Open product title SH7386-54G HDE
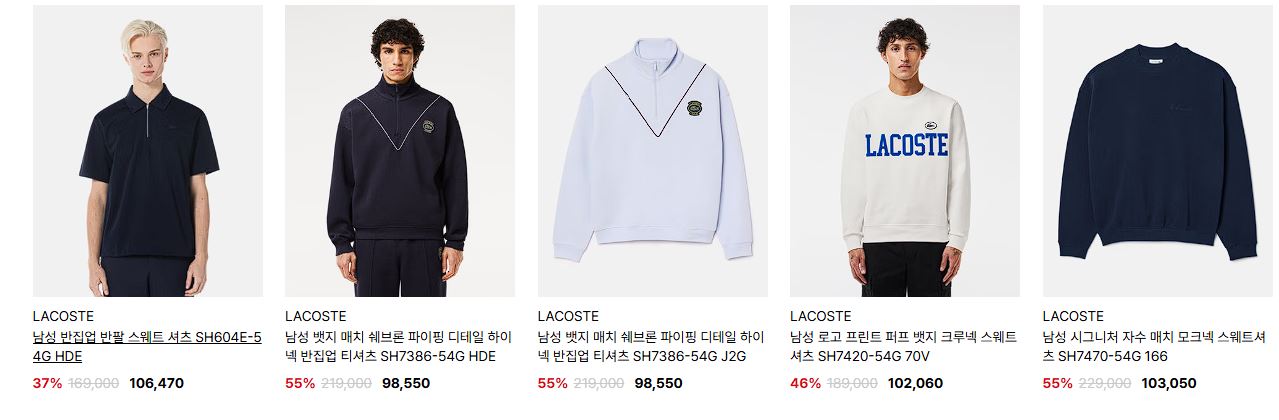 pos(399,347)
